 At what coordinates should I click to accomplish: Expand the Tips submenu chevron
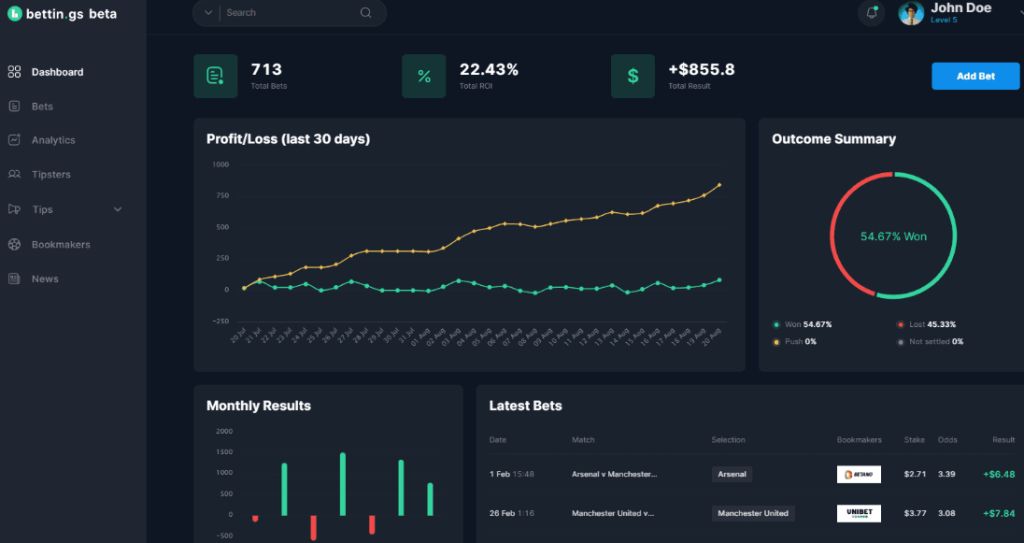[118, 210]
